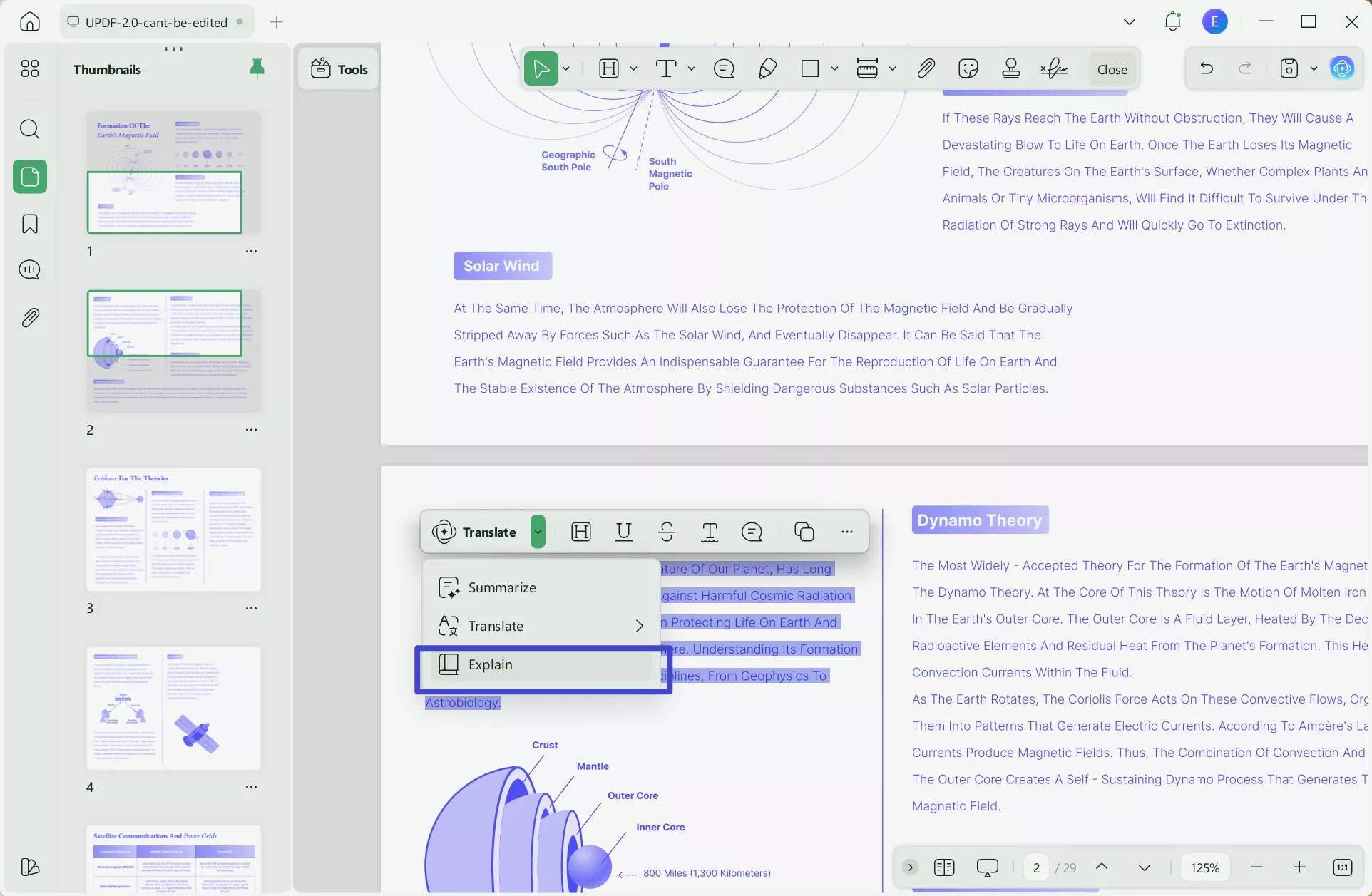Open the Tools button
Screen dimensions: 1372x896
point(339,69)
